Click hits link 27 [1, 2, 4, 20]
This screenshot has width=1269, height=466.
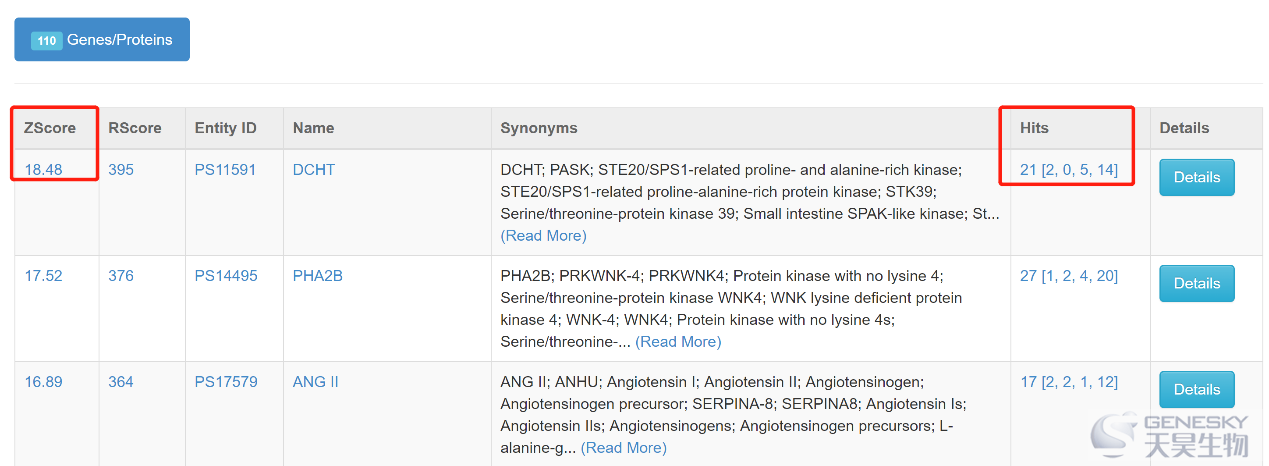[x=1069, y=276]
